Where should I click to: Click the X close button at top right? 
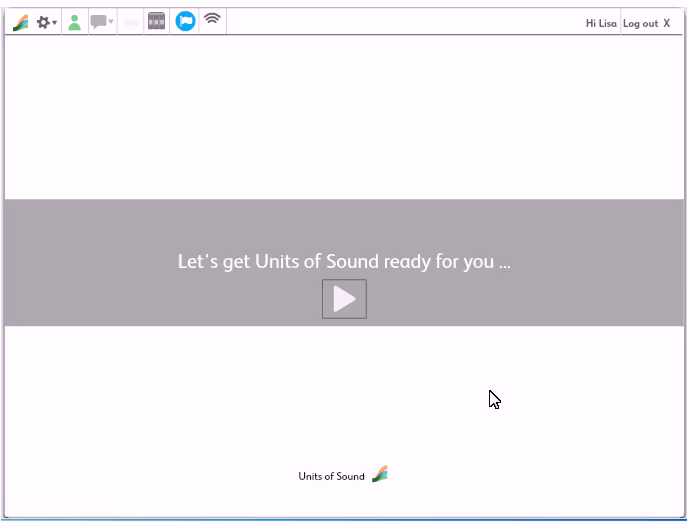[x=666, y=23]
